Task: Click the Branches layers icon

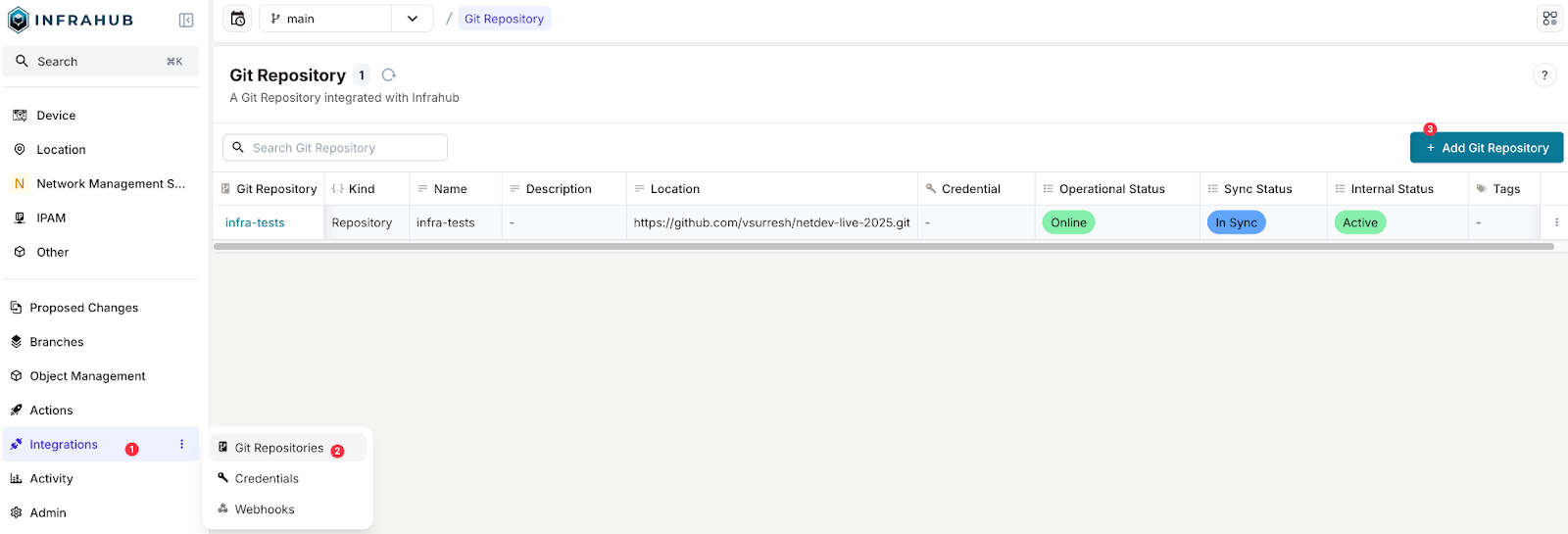Action: point(16,342)
